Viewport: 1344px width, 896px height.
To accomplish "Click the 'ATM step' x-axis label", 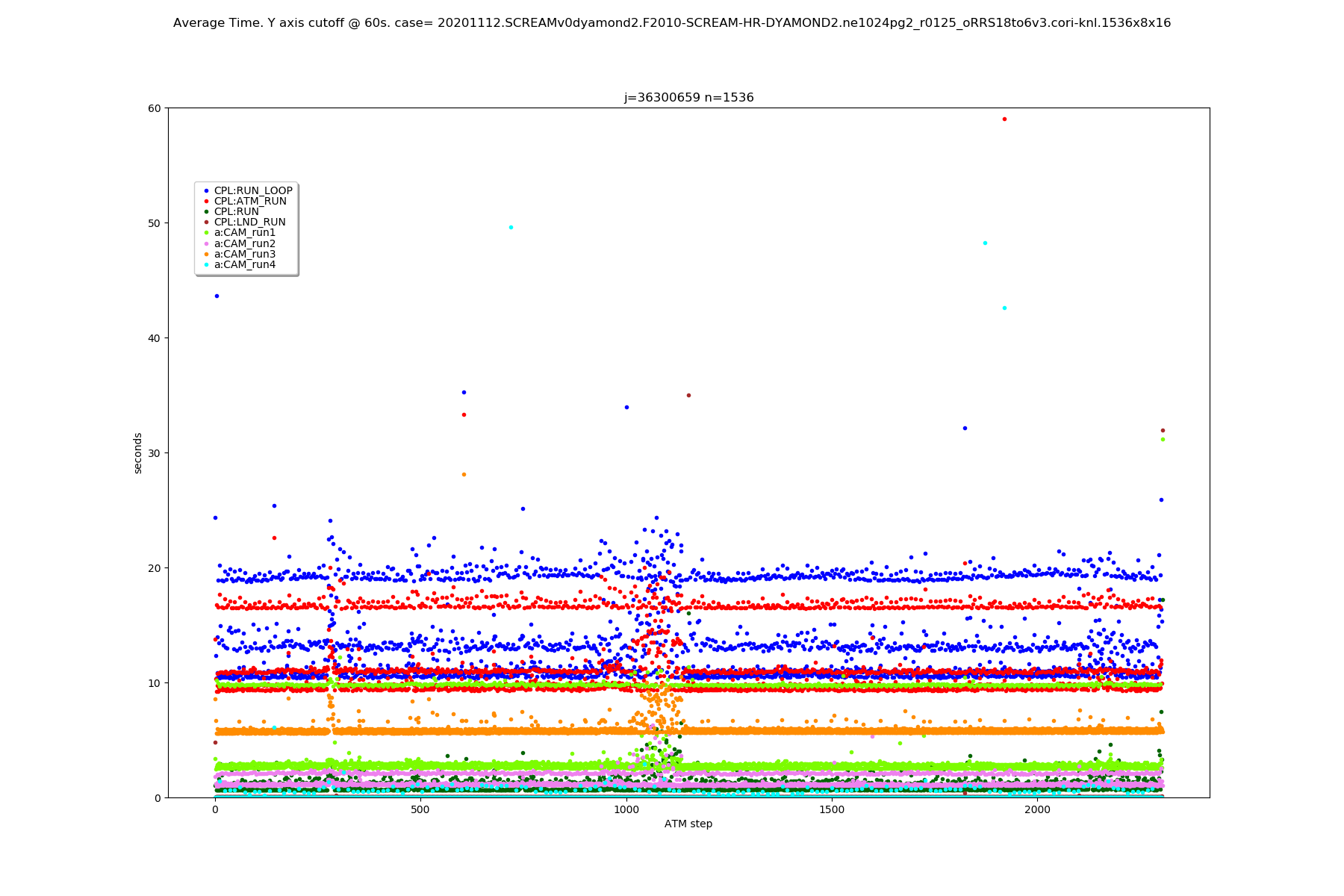I will [688, 824].
